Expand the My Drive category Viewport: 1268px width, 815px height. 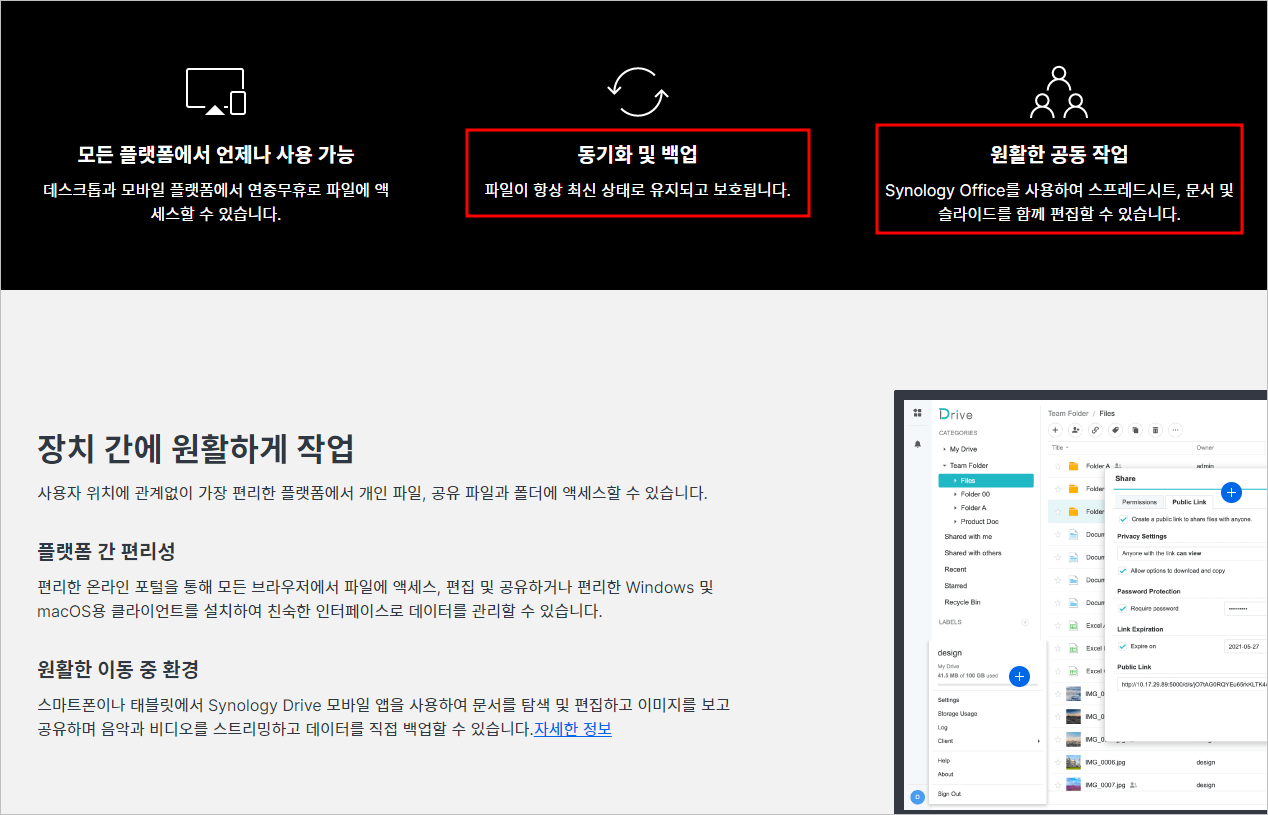pyautogui.click(x=944, y=449)
